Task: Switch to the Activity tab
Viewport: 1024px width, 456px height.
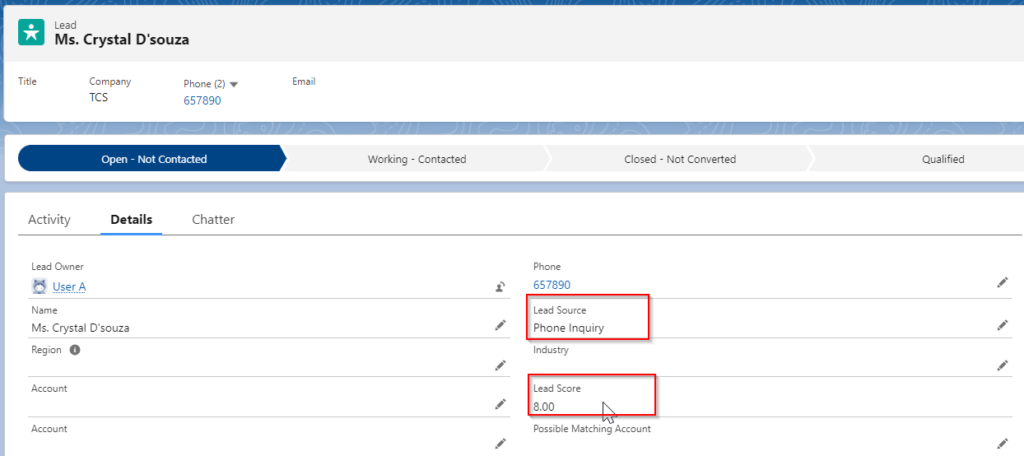Action: [49, 219]
